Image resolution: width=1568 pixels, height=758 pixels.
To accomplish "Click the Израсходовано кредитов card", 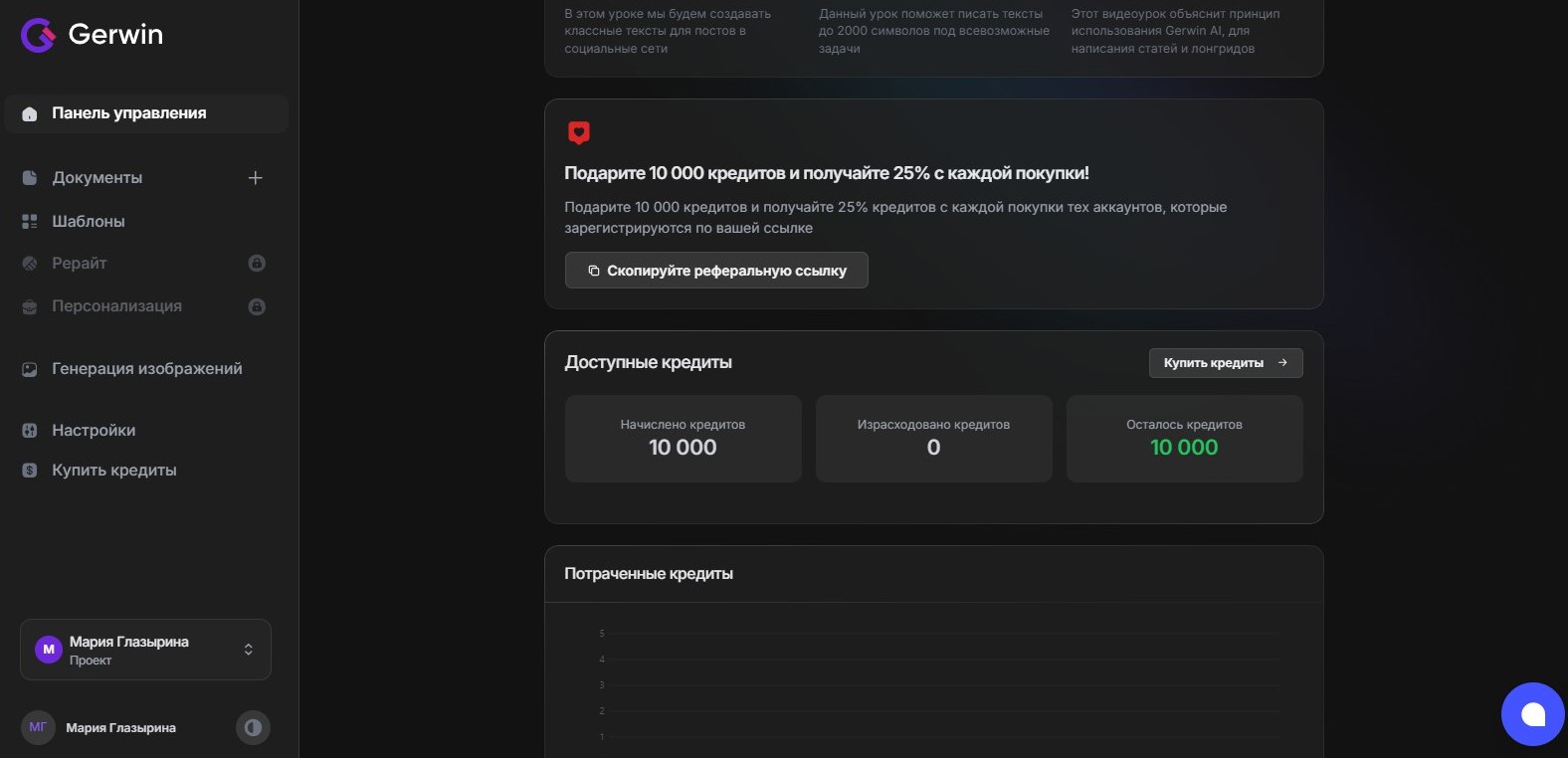I will [x=934, y=439].
